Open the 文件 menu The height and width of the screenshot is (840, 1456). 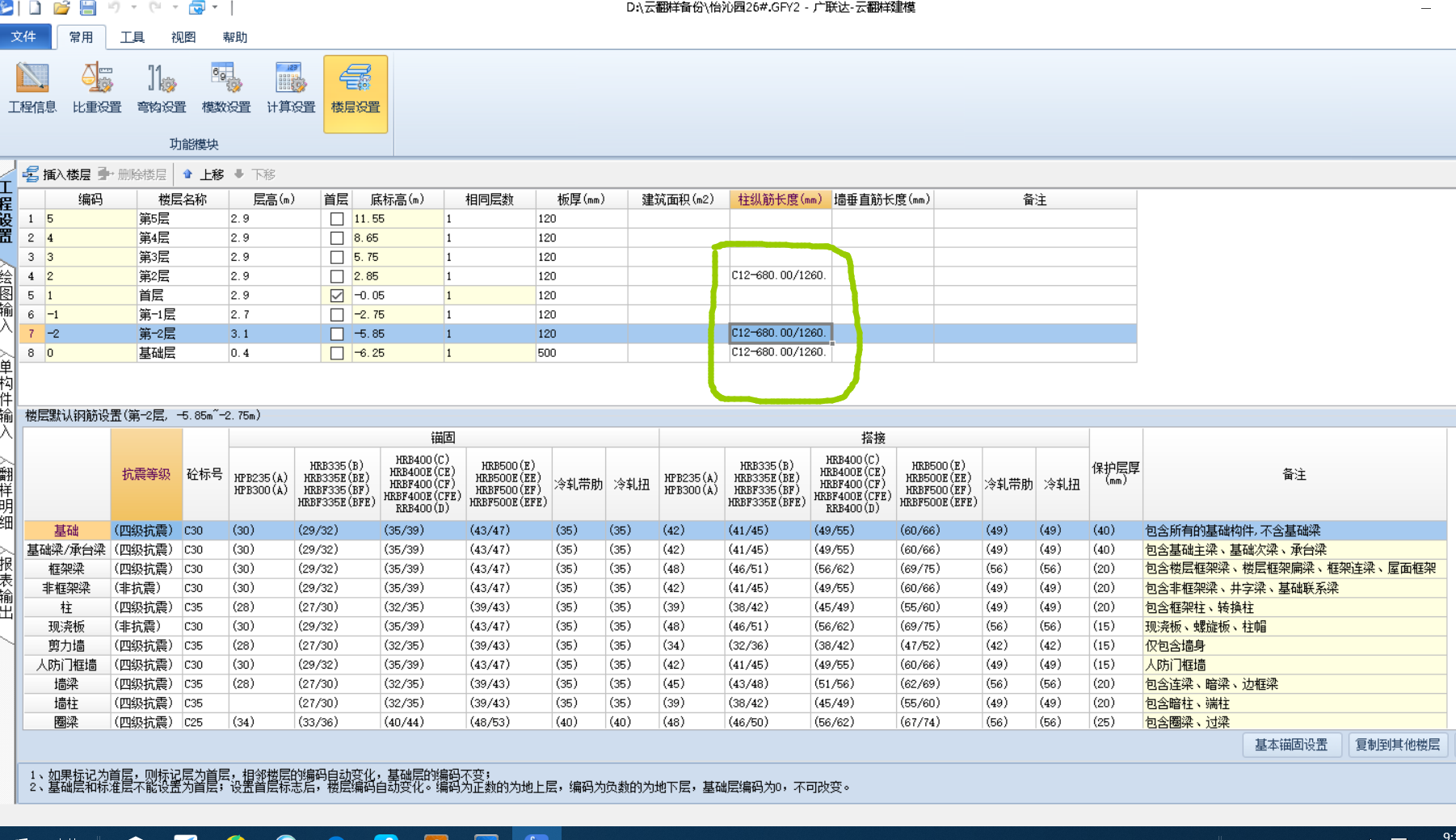(24, 36)
